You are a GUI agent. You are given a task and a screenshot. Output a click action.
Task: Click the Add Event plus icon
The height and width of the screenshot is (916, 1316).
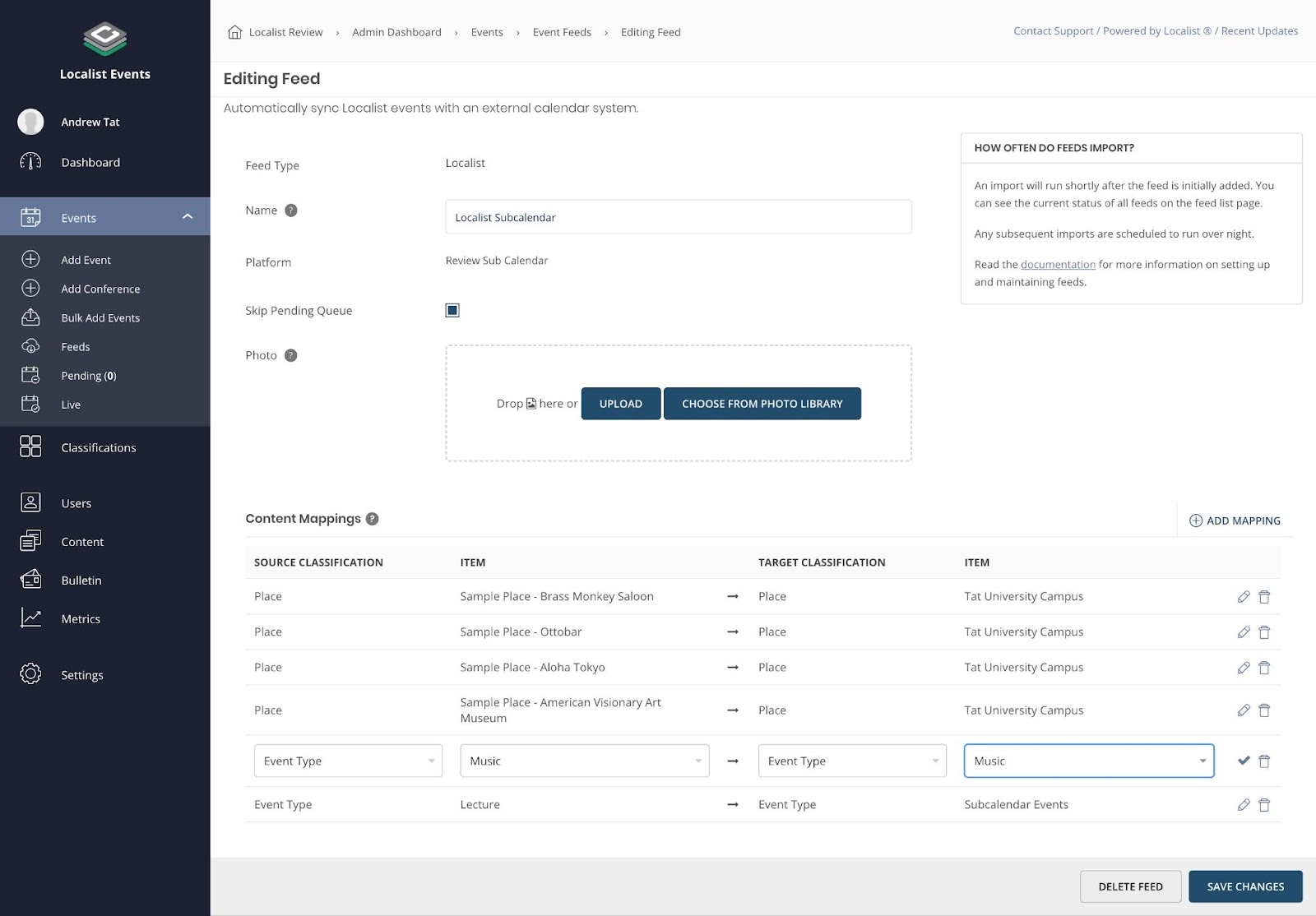(30, 259)
